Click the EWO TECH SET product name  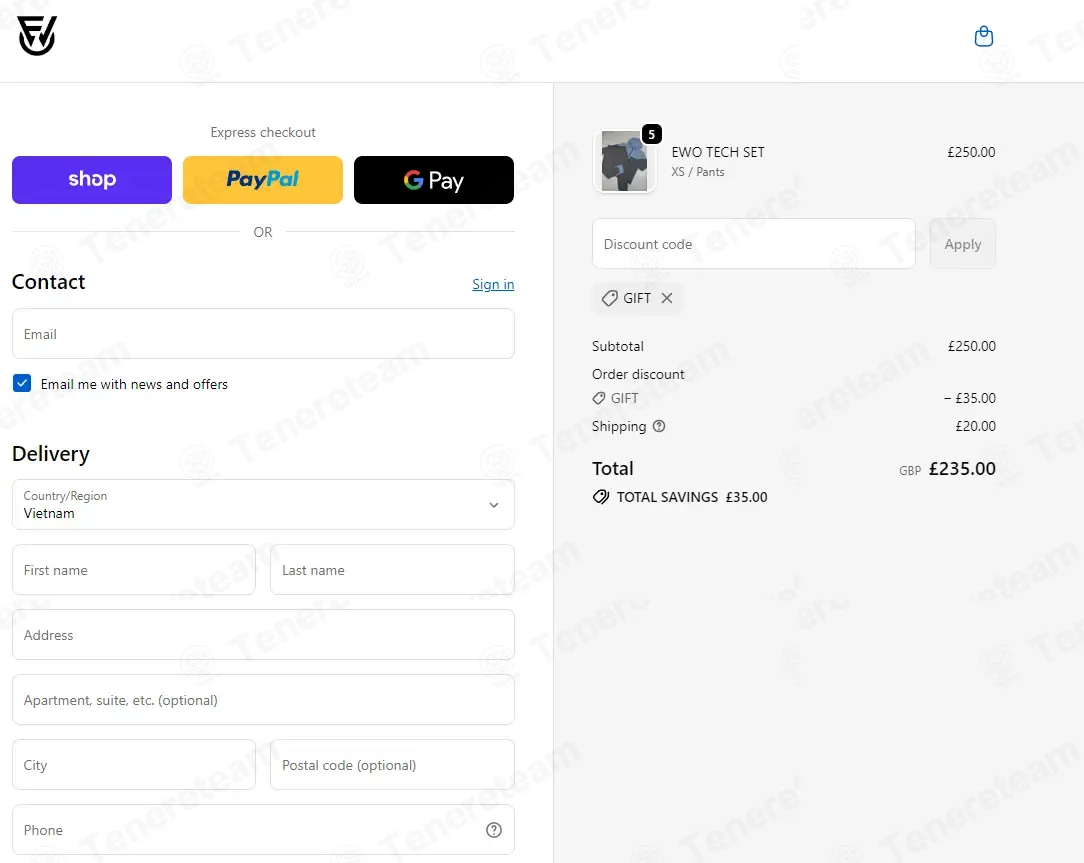718,152
